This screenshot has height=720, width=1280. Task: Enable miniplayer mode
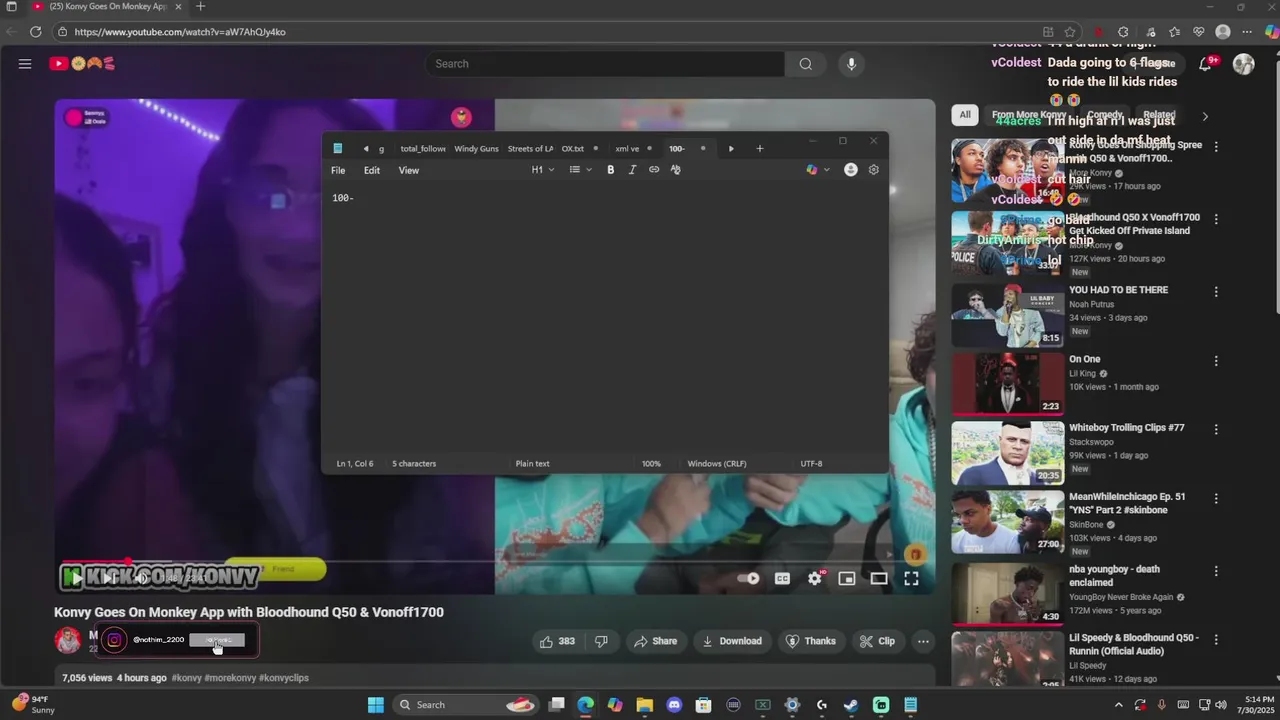(x=847, y=578)
